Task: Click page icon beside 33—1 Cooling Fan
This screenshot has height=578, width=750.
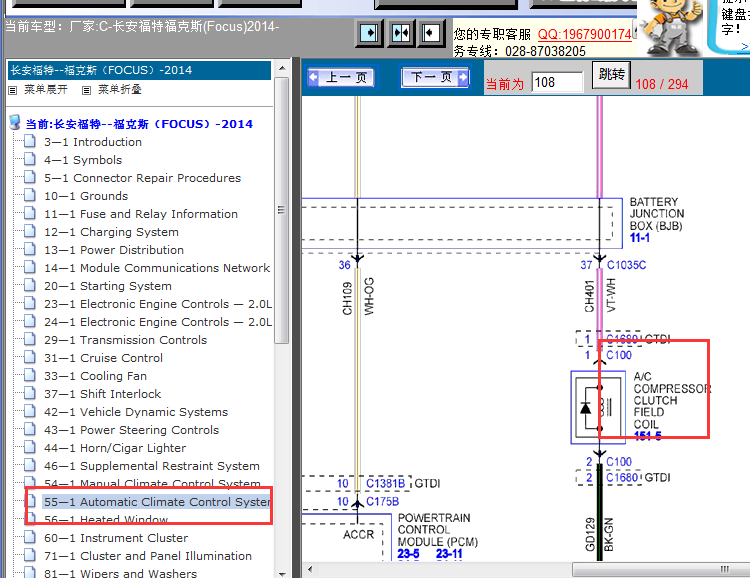Action: [30, 375]
